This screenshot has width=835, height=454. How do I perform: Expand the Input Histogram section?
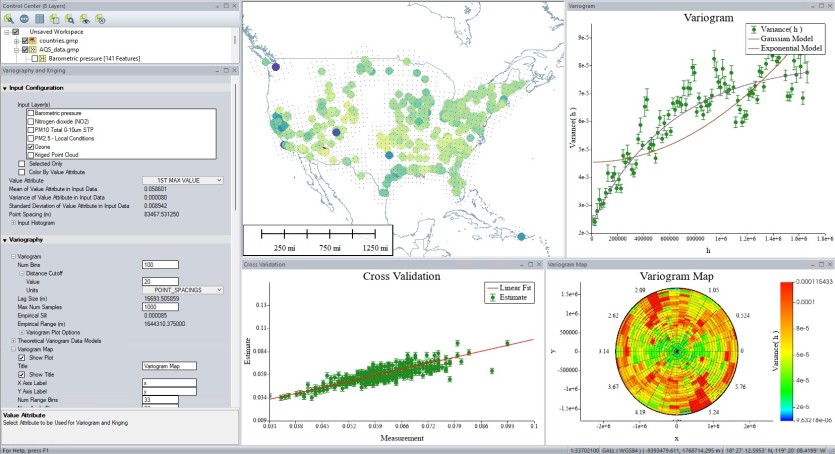click(x=14, y=222)
